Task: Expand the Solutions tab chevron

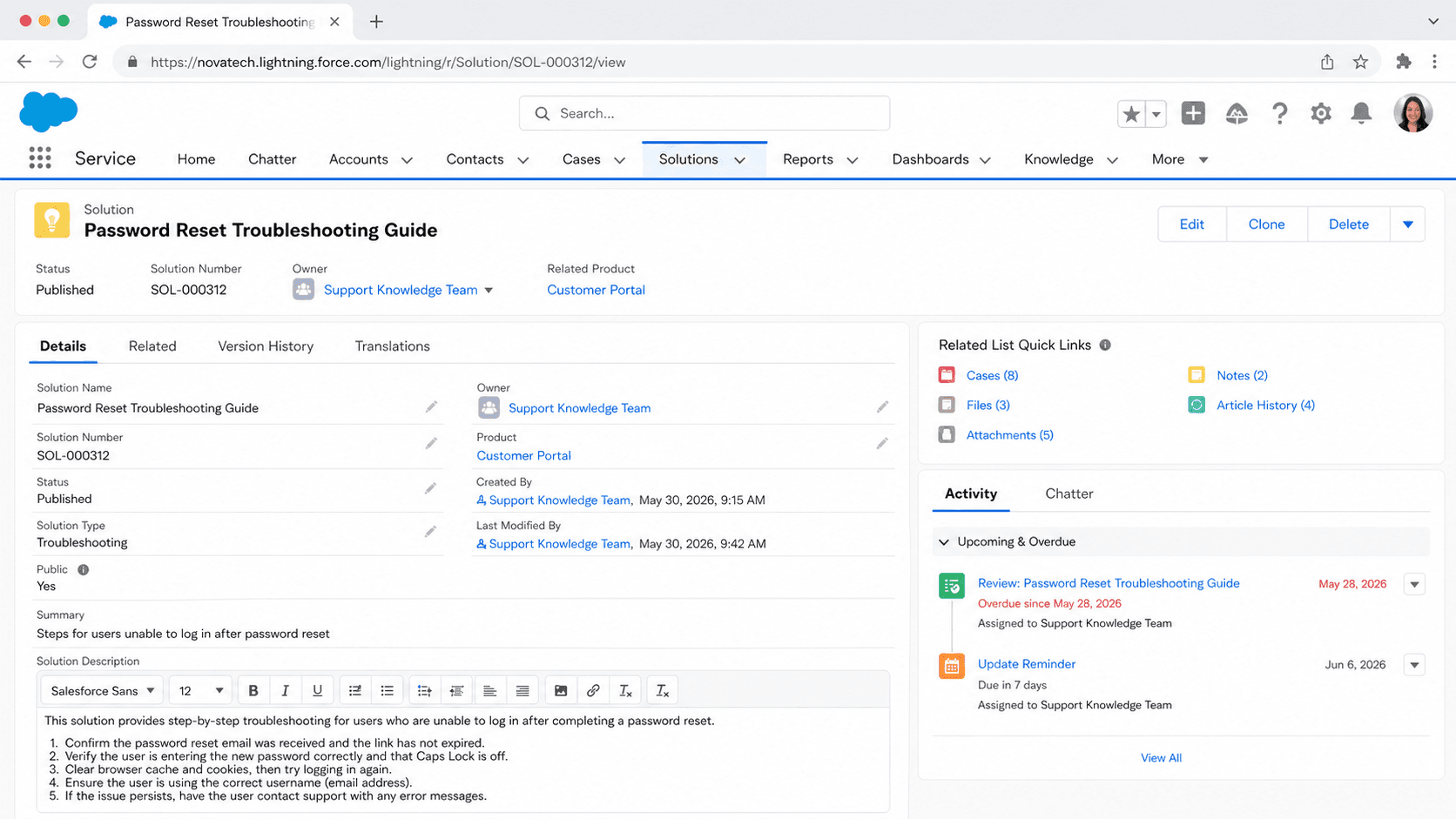Action: click(740, 160)
